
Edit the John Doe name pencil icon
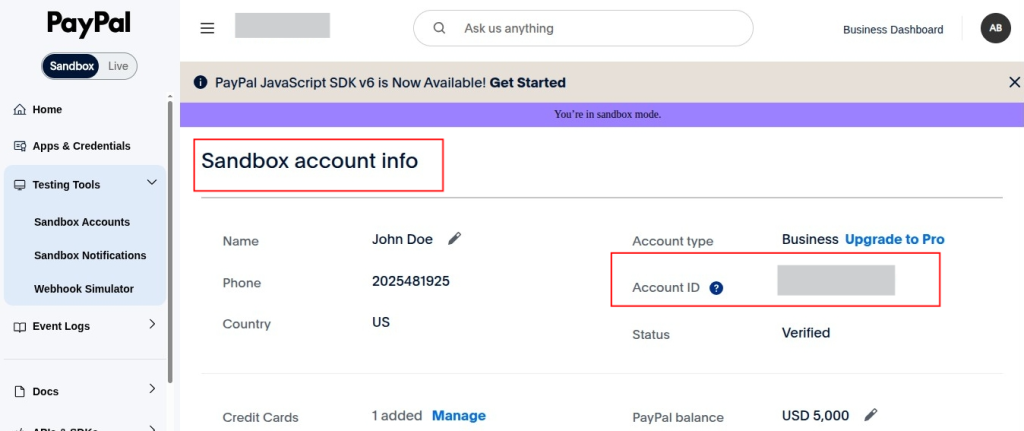click(455, 238)
